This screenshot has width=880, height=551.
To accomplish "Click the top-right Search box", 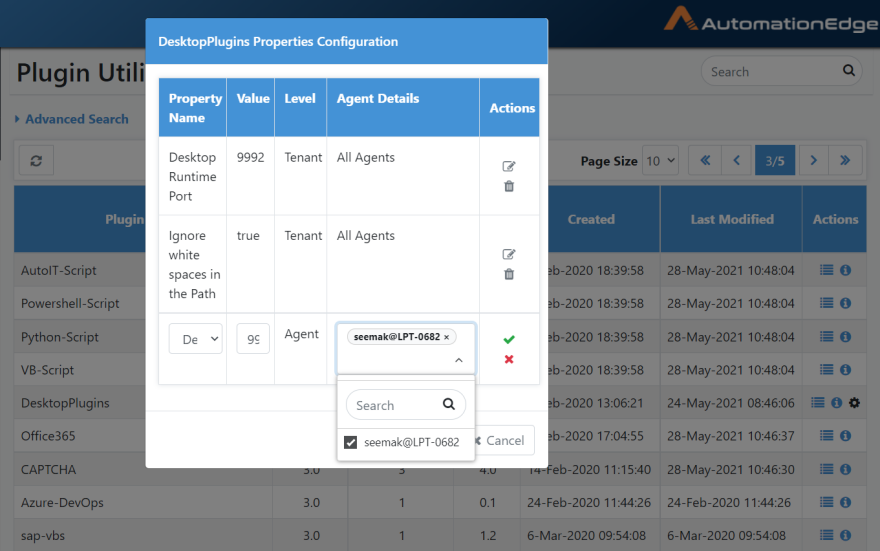I will (x=781, y=71).
